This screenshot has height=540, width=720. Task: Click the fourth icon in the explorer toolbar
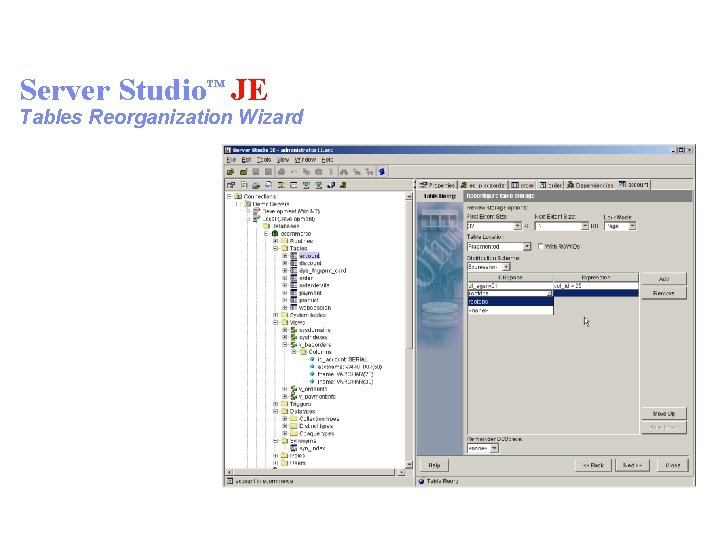click(269, 185)
